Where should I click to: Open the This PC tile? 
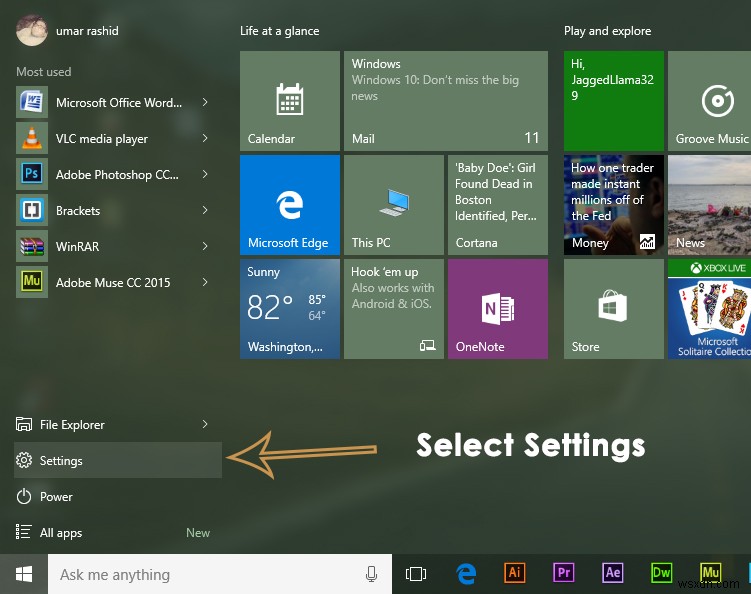point(393,205)
